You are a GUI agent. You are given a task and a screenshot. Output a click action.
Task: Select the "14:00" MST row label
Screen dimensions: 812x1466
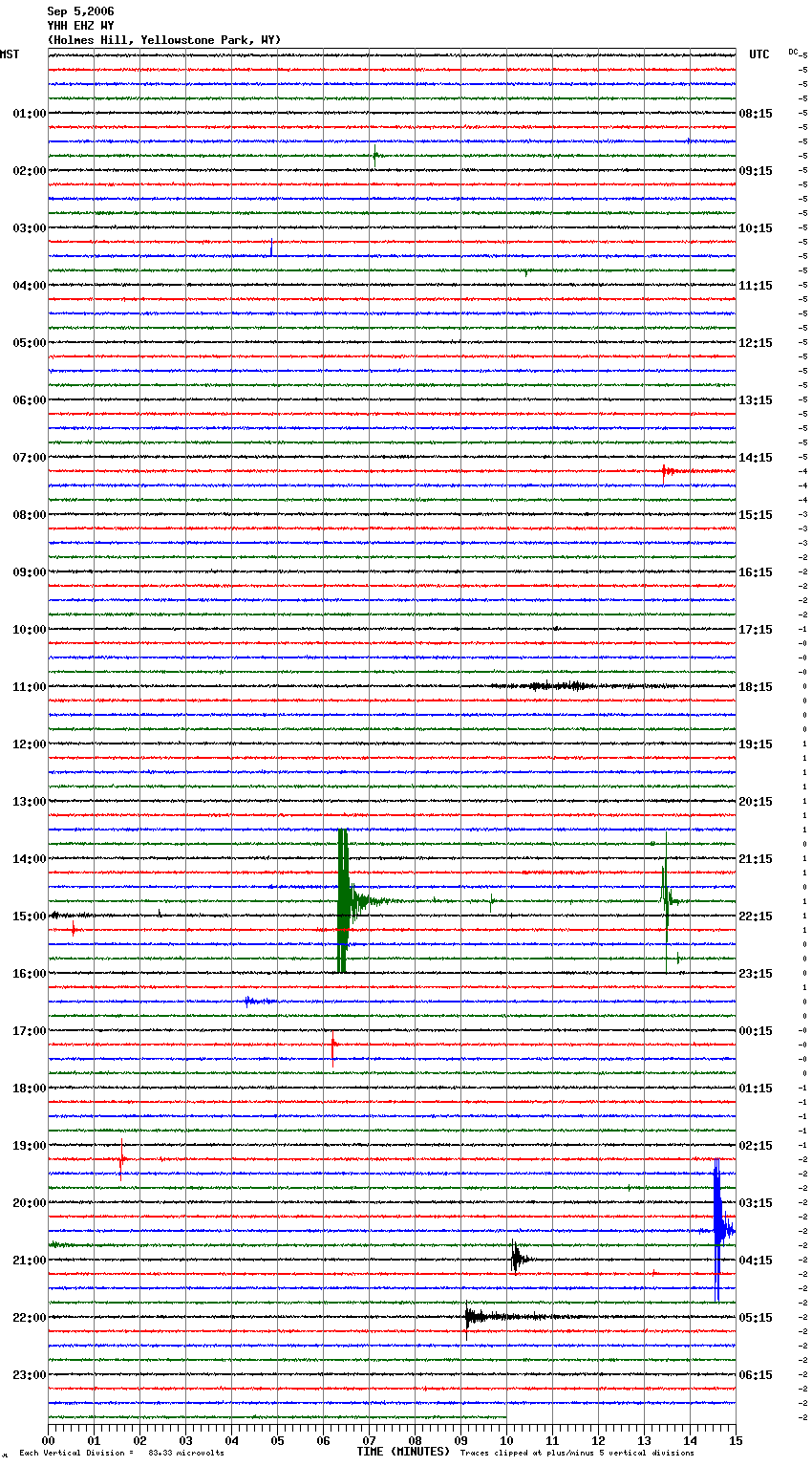click(x=30, y=859)
